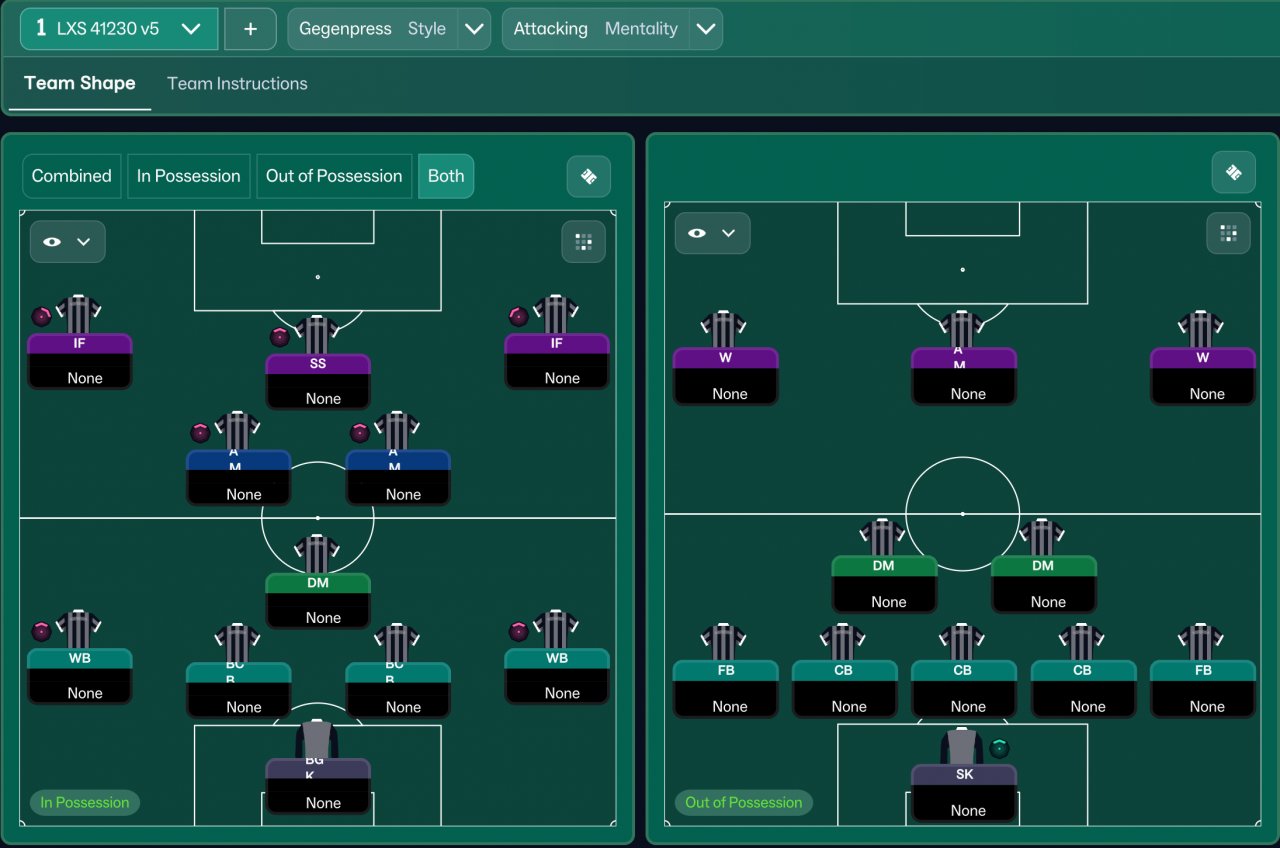Expand the Attacking Mentality dropdown
The image size is (1280, 848).
point(706,29)
